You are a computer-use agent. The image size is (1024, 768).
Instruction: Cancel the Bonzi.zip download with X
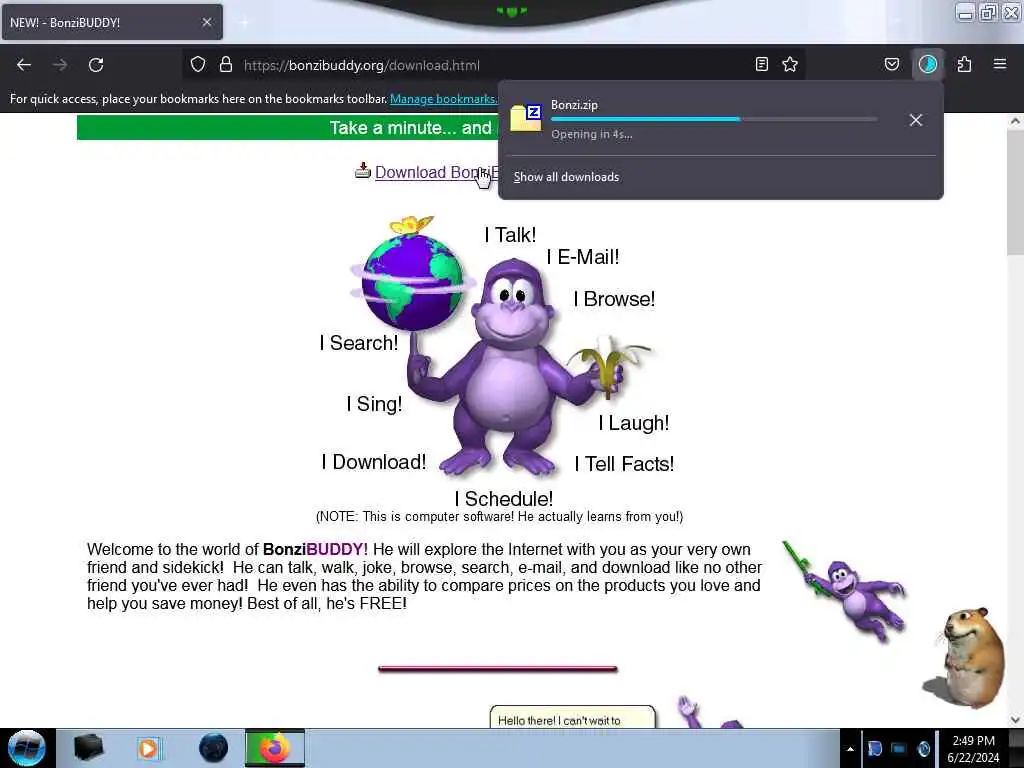[916, 120]
